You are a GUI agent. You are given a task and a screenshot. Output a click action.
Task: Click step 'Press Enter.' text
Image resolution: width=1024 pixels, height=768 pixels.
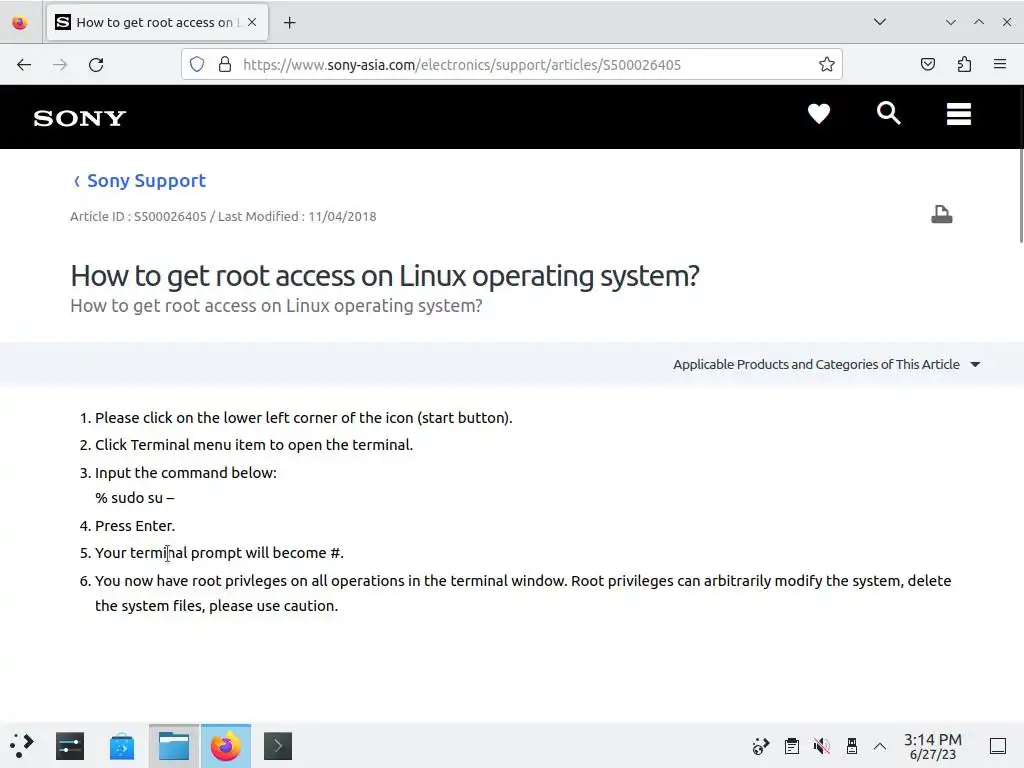click(135, 526)
